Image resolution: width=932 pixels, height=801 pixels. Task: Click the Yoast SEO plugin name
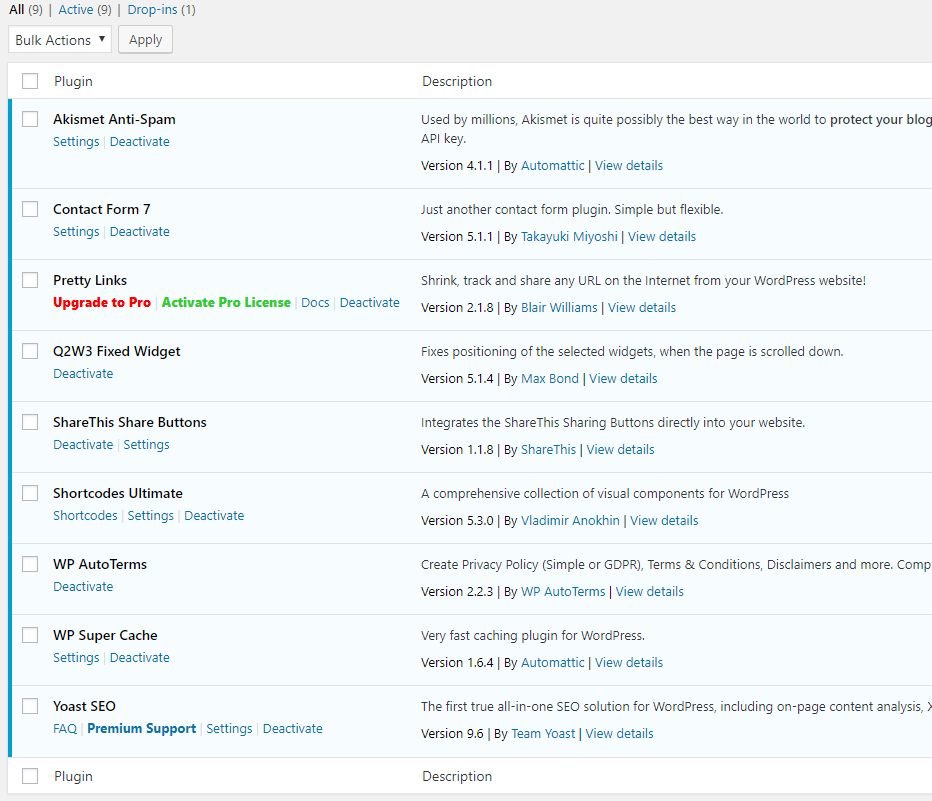tap(84, 706)
